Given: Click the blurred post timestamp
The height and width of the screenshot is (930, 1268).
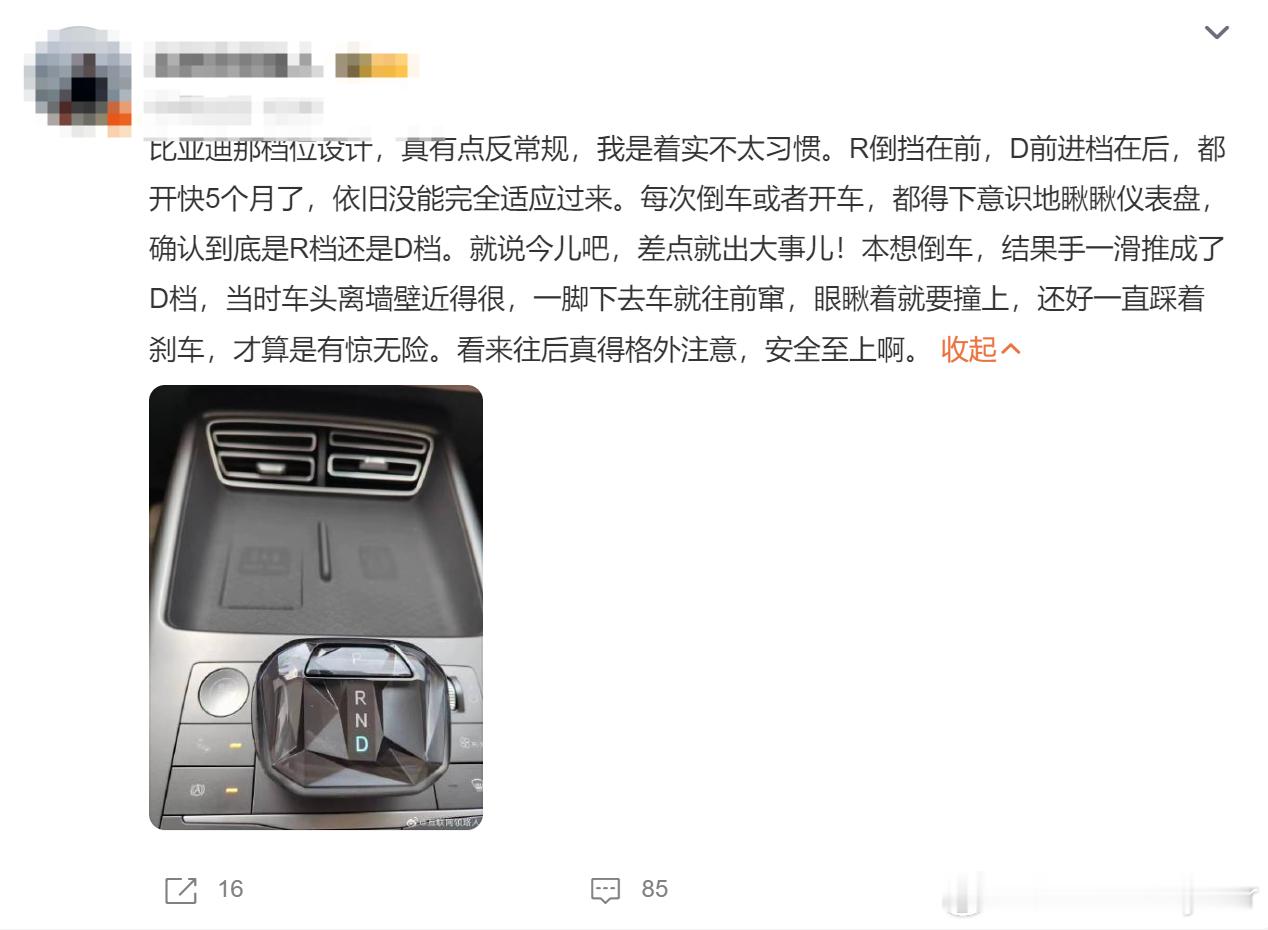Looking at the screenshot, I should pyautogui.click(x=198, y=108).
